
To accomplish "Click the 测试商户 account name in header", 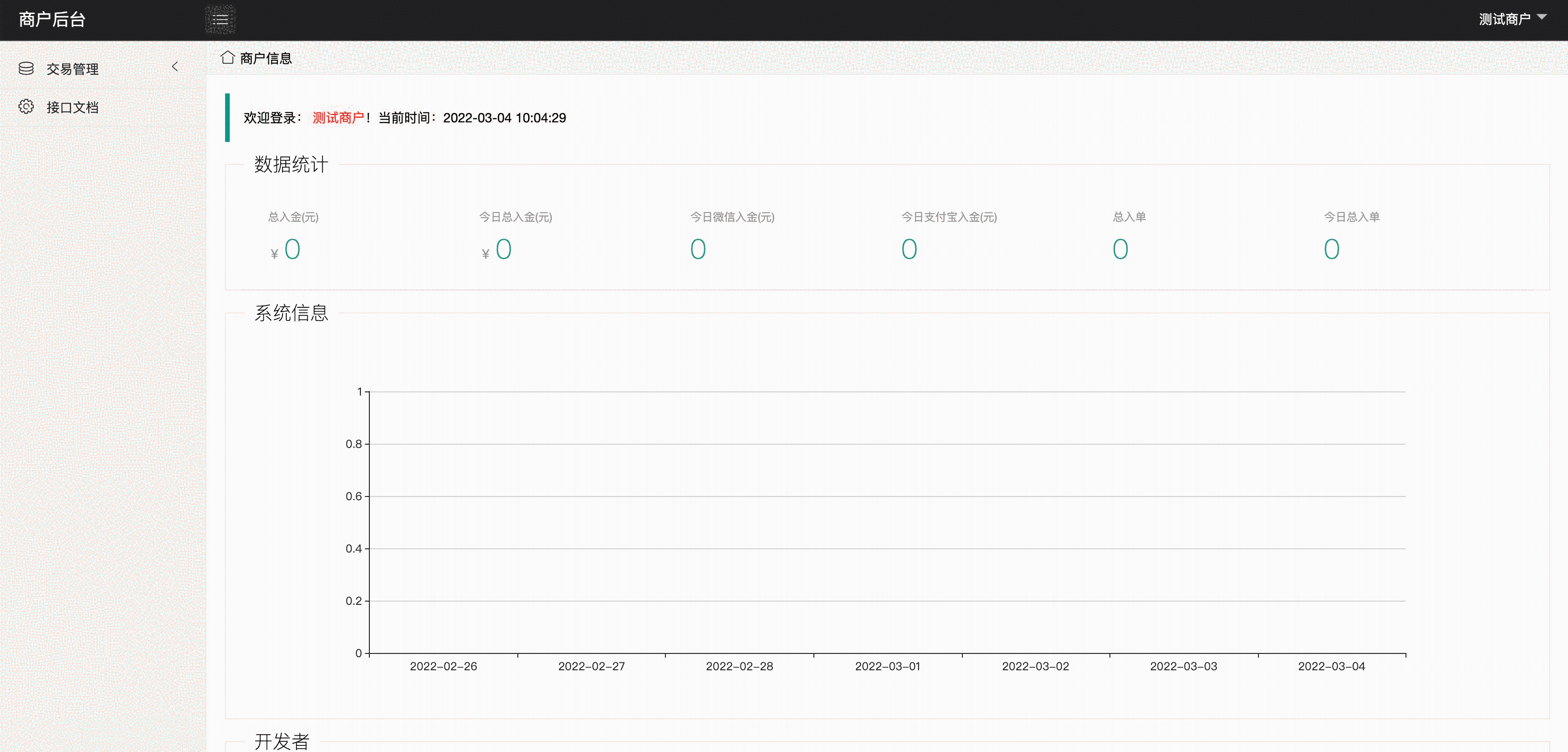I will click(1504, 20).
